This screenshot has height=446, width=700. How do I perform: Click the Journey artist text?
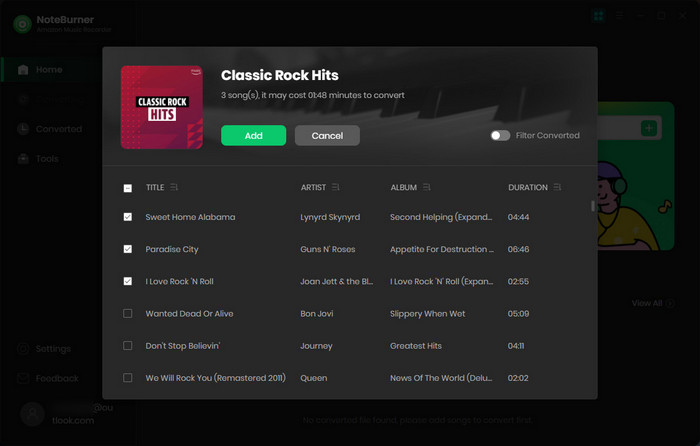[x=316, y=346]
